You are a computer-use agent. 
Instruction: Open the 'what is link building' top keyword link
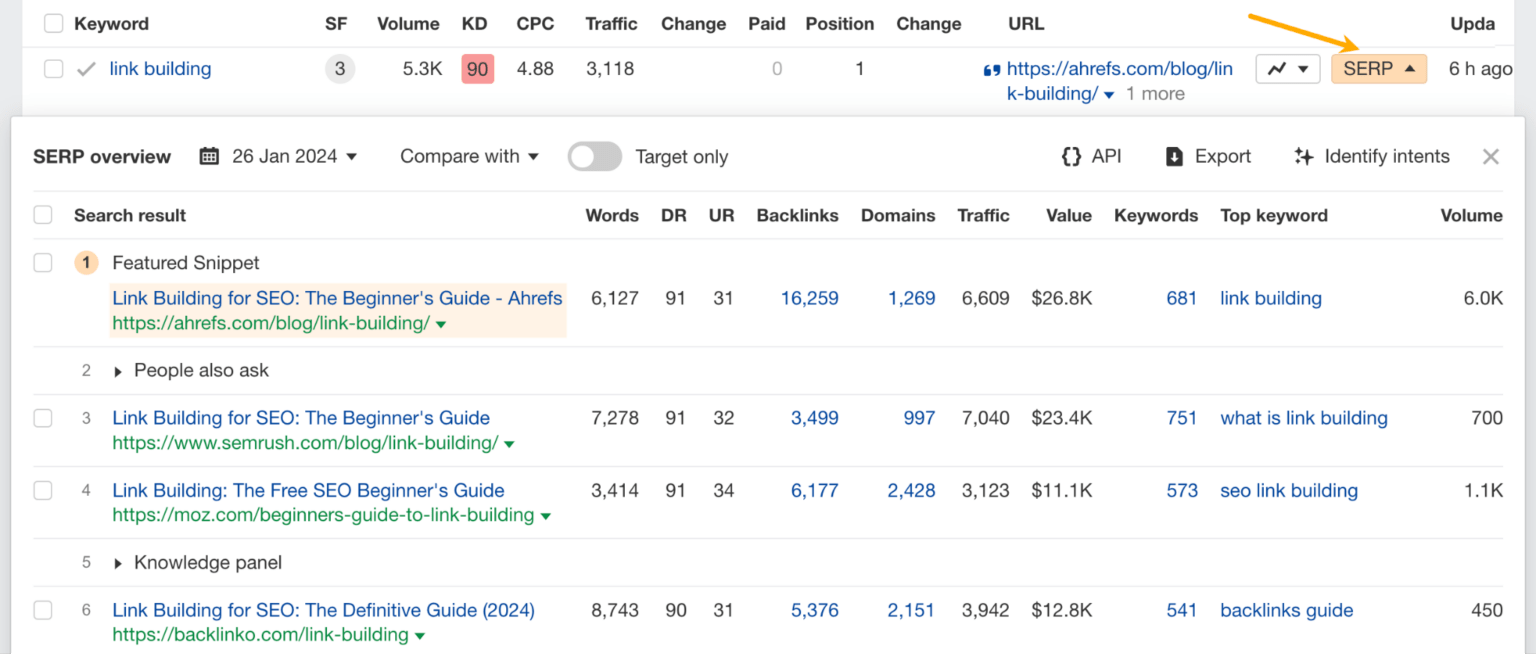coord(1303,418)
